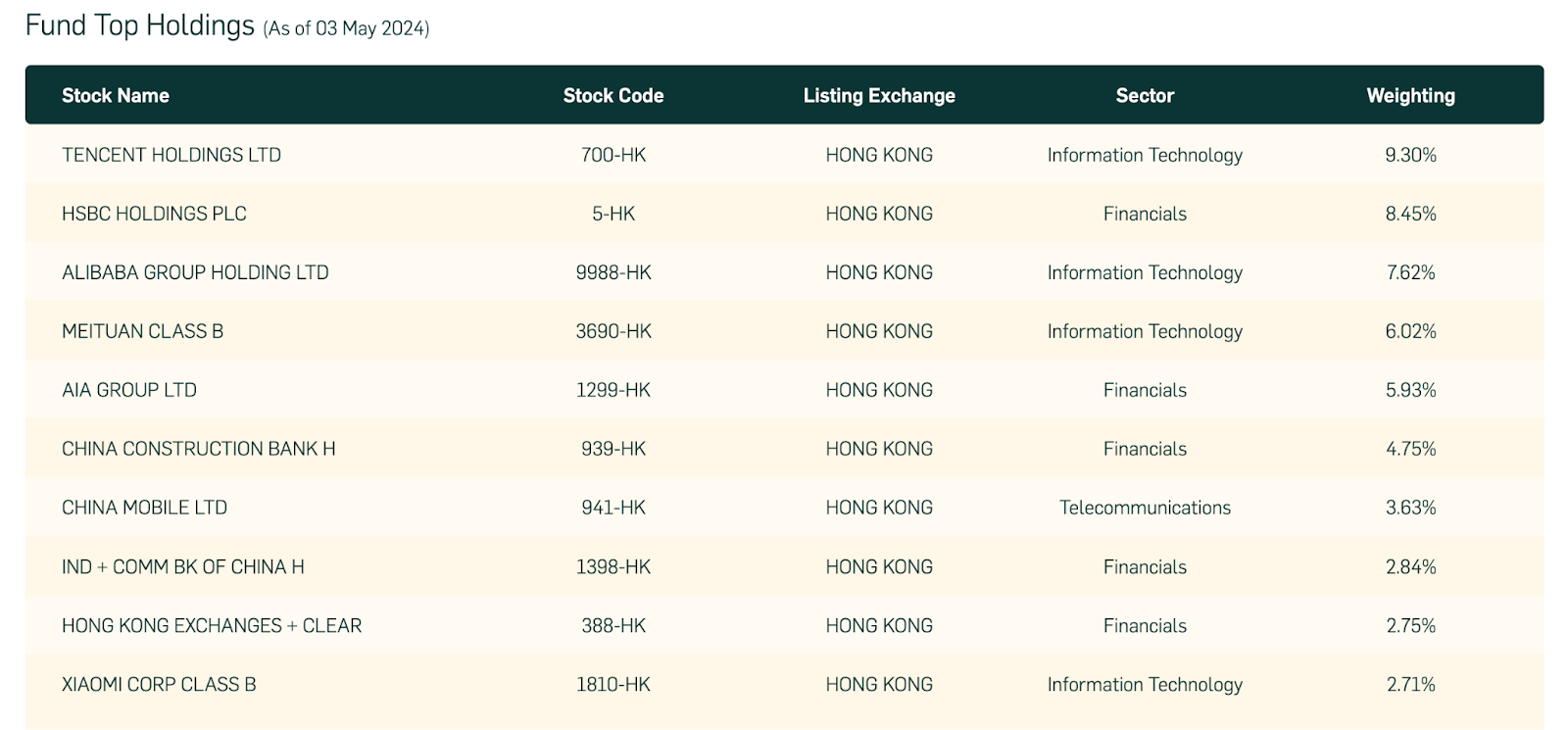Click HONG KONG exchange in China Mobile row
Viewport: 1568px width, 730px height.
(x=879, y=508)
